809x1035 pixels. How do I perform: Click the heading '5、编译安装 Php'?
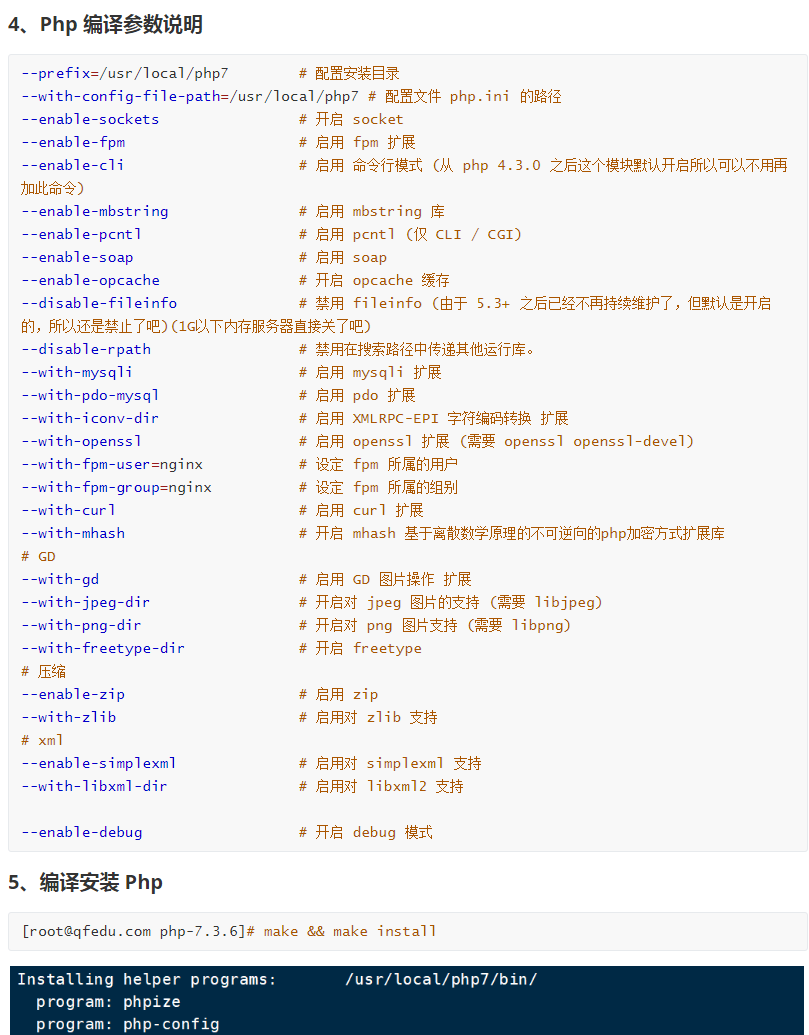click(x=85, y=883)
